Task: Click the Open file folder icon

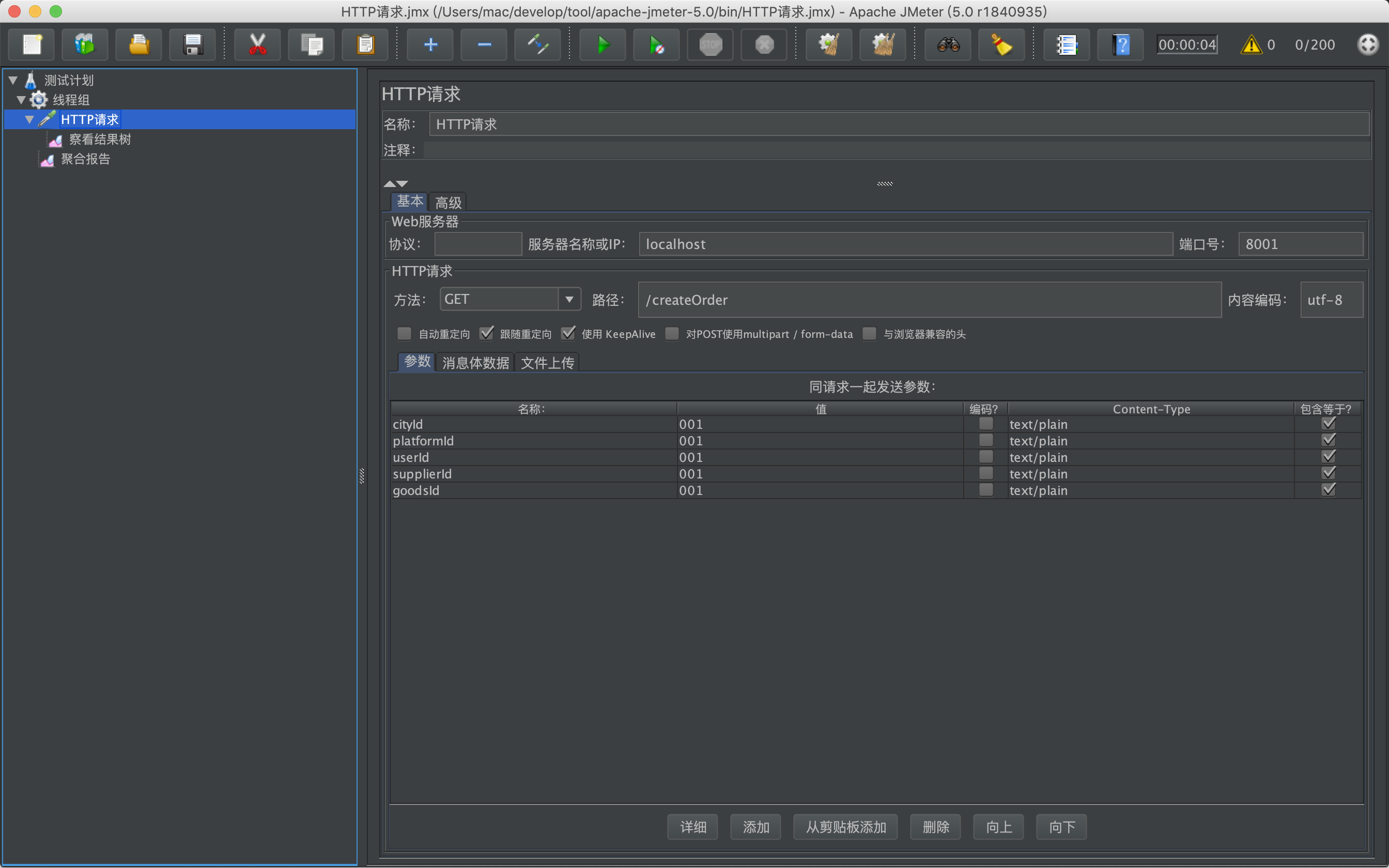Action: pyautogui.click(x=139, y=44)
